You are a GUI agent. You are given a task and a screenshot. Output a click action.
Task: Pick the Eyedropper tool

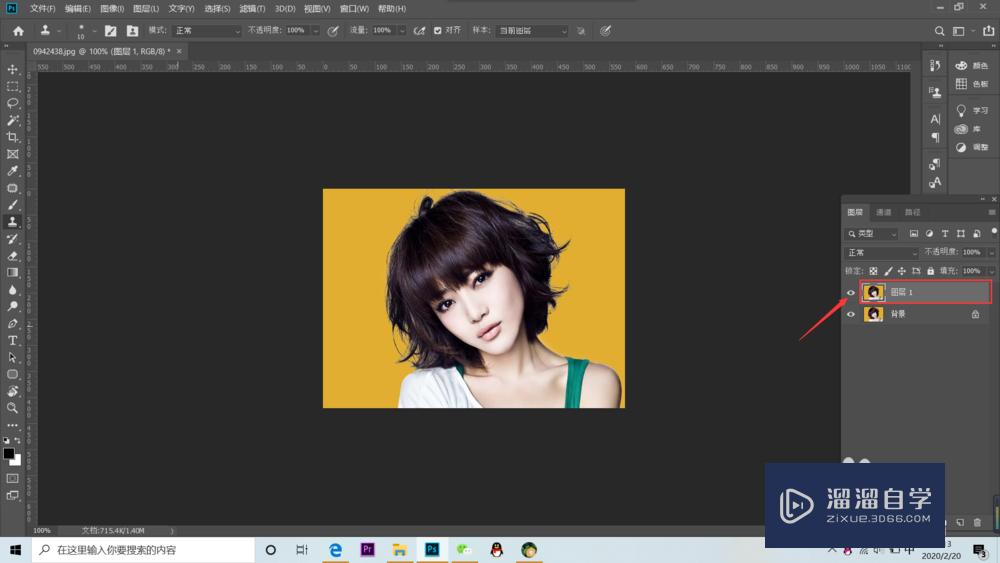click(x=13, y=171)
